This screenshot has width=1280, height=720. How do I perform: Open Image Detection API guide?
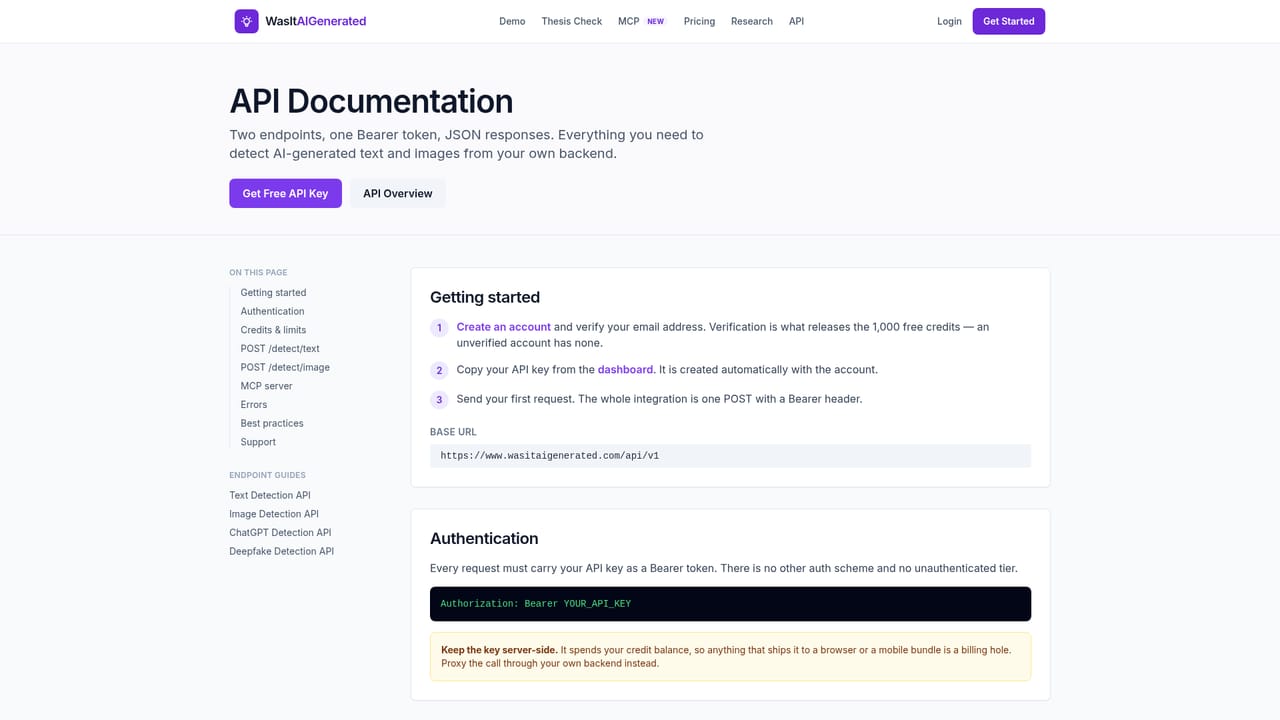274,514
